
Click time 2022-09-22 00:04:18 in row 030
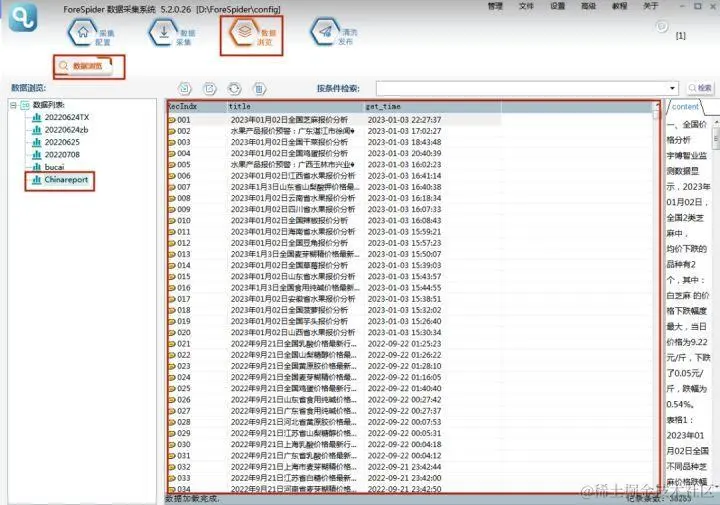coord(405,444)
